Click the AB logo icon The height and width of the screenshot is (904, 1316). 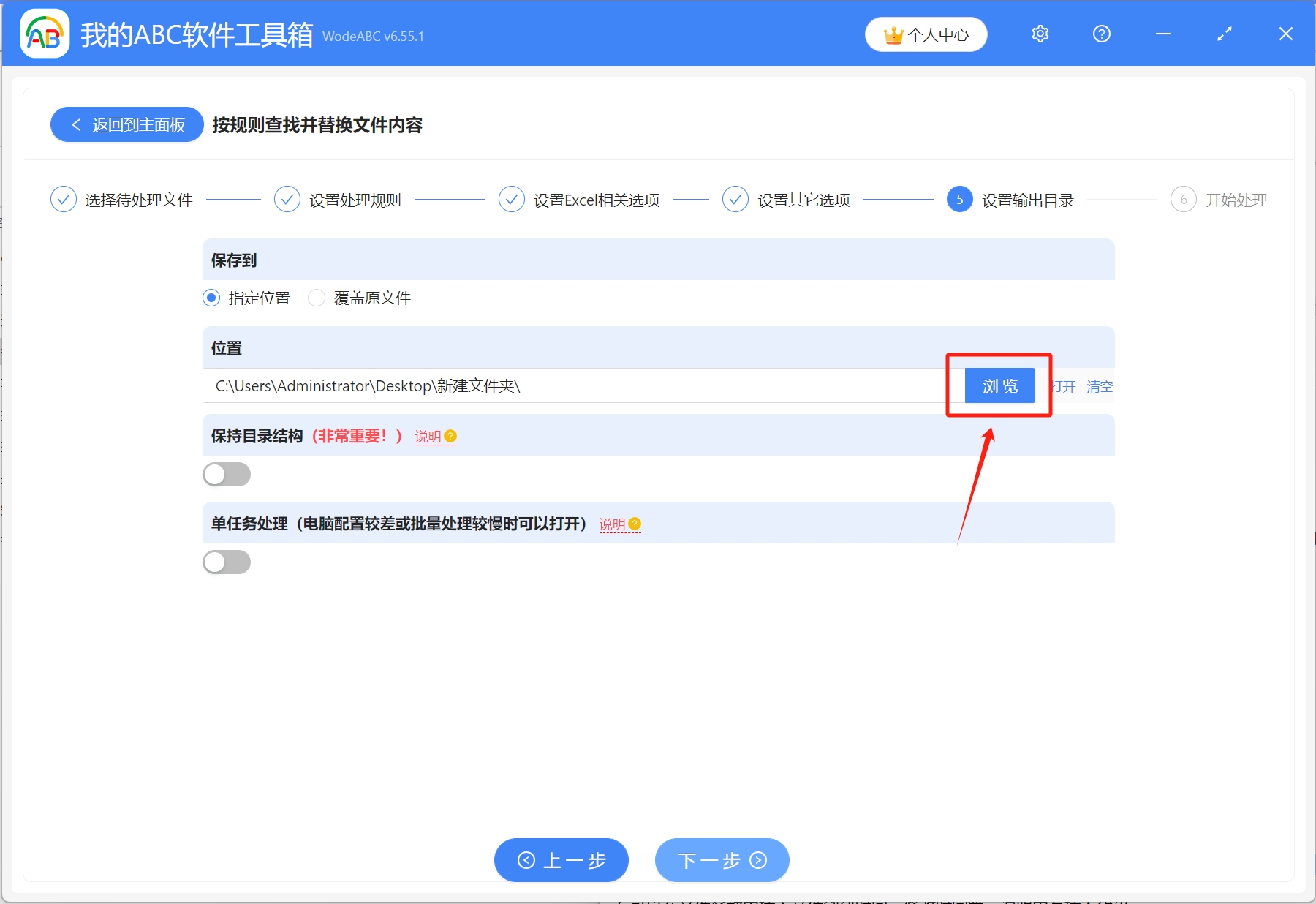tap(44, 34)
